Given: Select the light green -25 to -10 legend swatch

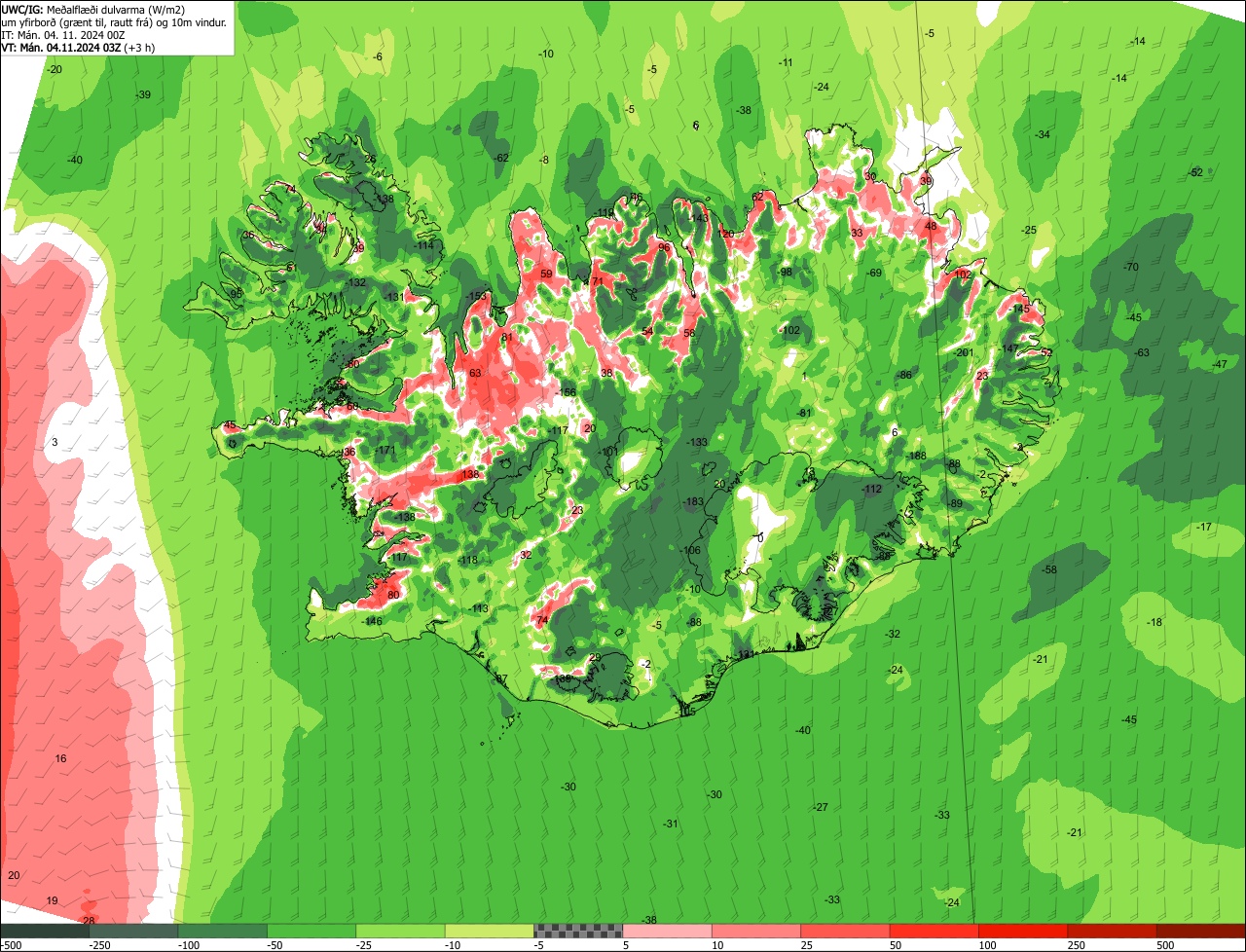Looking at the screenshot, I should coord(401,931).
